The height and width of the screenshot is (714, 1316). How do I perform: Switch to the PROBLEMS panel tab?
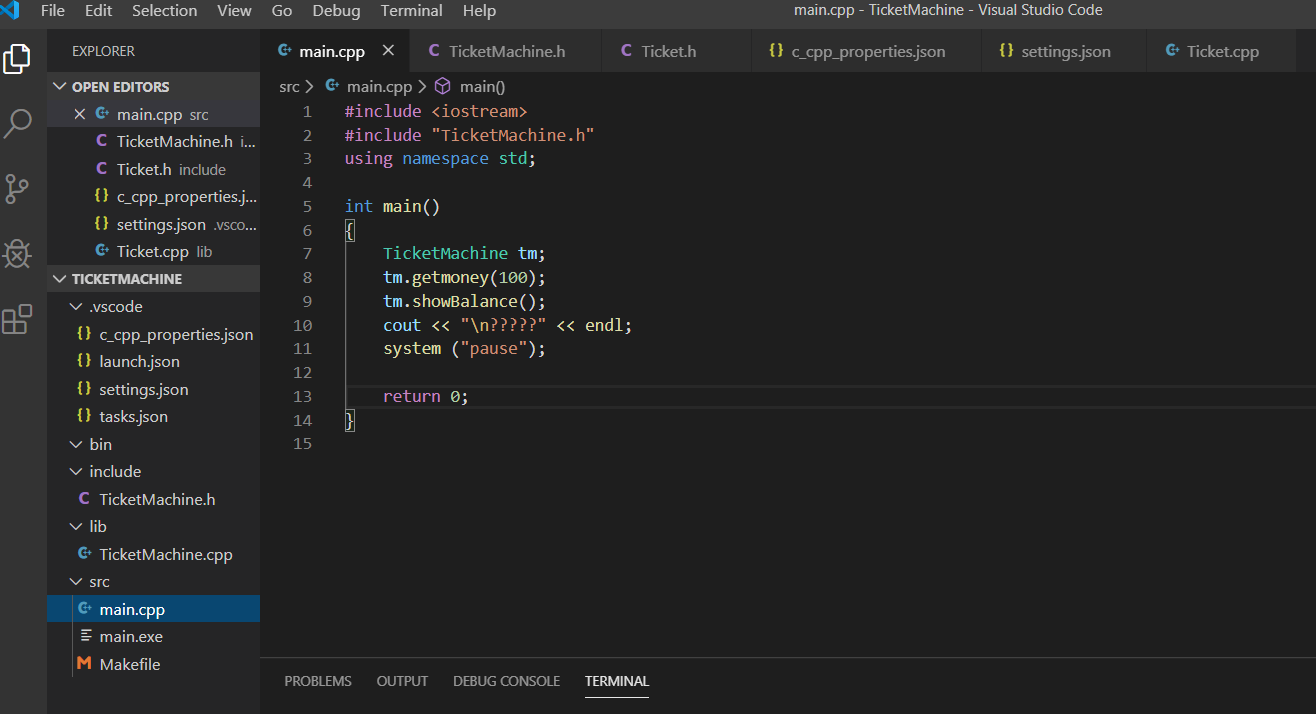pyautogui.click(x=318, y=681)
